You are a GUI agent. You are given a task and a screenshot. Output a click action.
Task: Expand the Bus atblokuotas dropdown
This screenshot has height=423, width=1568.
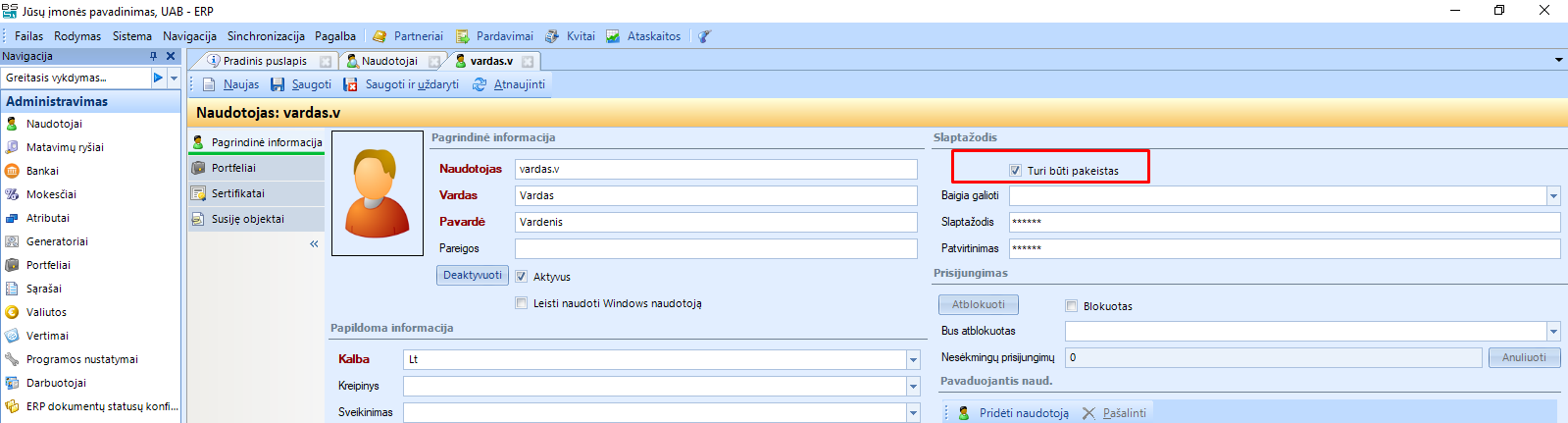click(1553, 332)
